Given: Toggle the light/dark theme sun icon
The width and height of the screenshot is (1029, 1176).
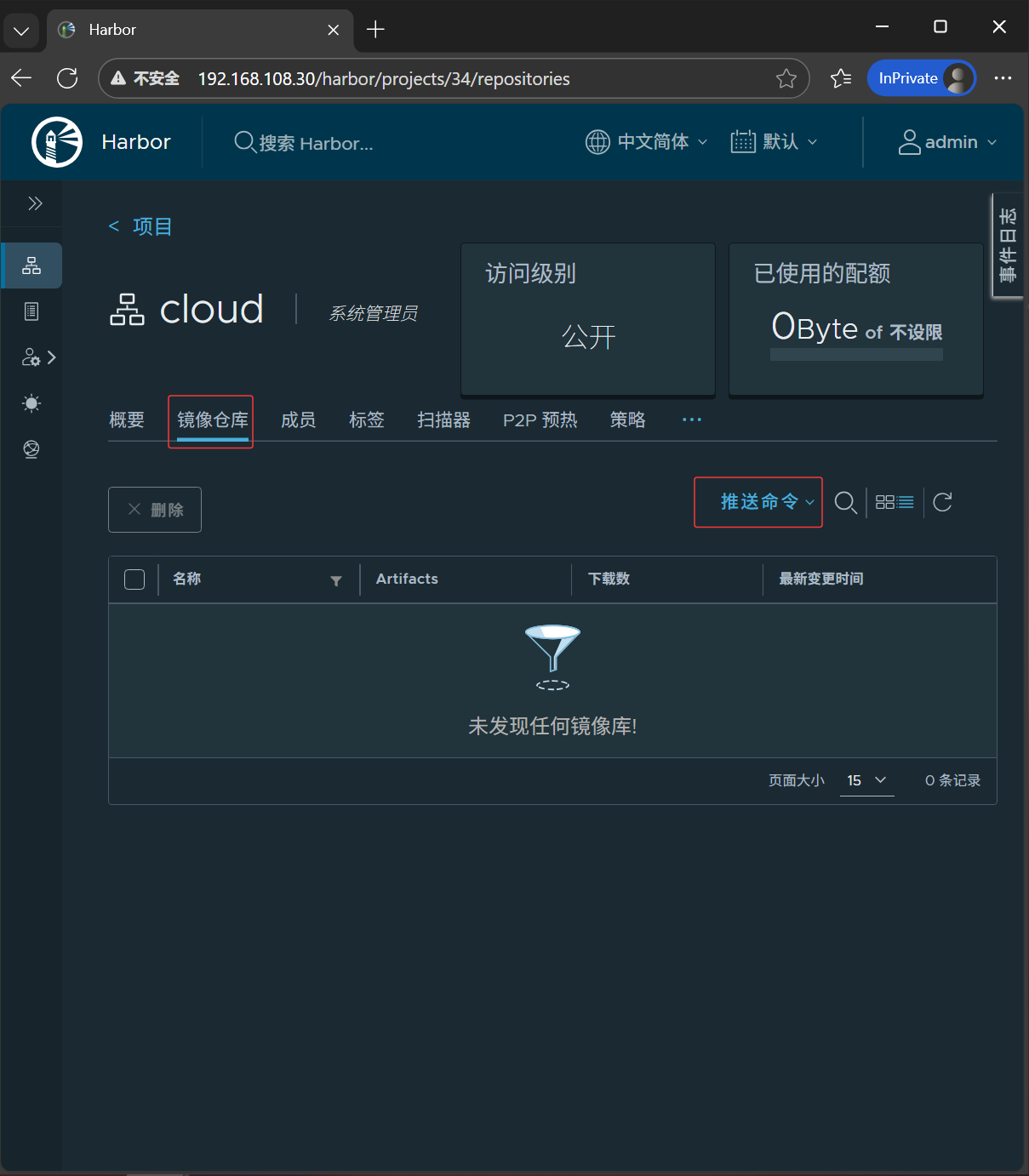Looking at the screenshot, I should 31,403.
